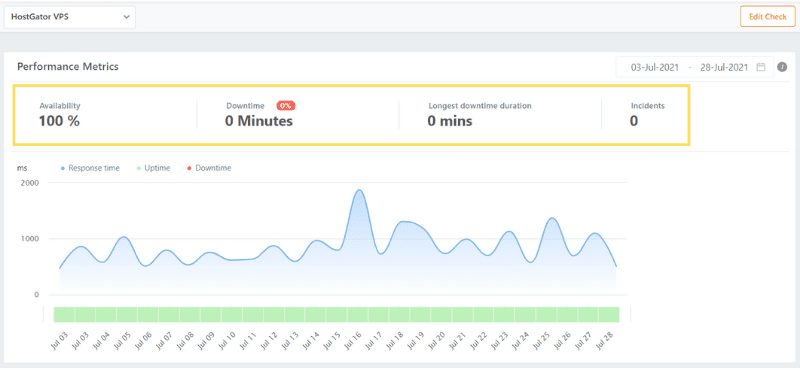Click the info icon beside date range
Viewport: 800px width, 370px height.
pyautogui.click(x=782, y=67)
